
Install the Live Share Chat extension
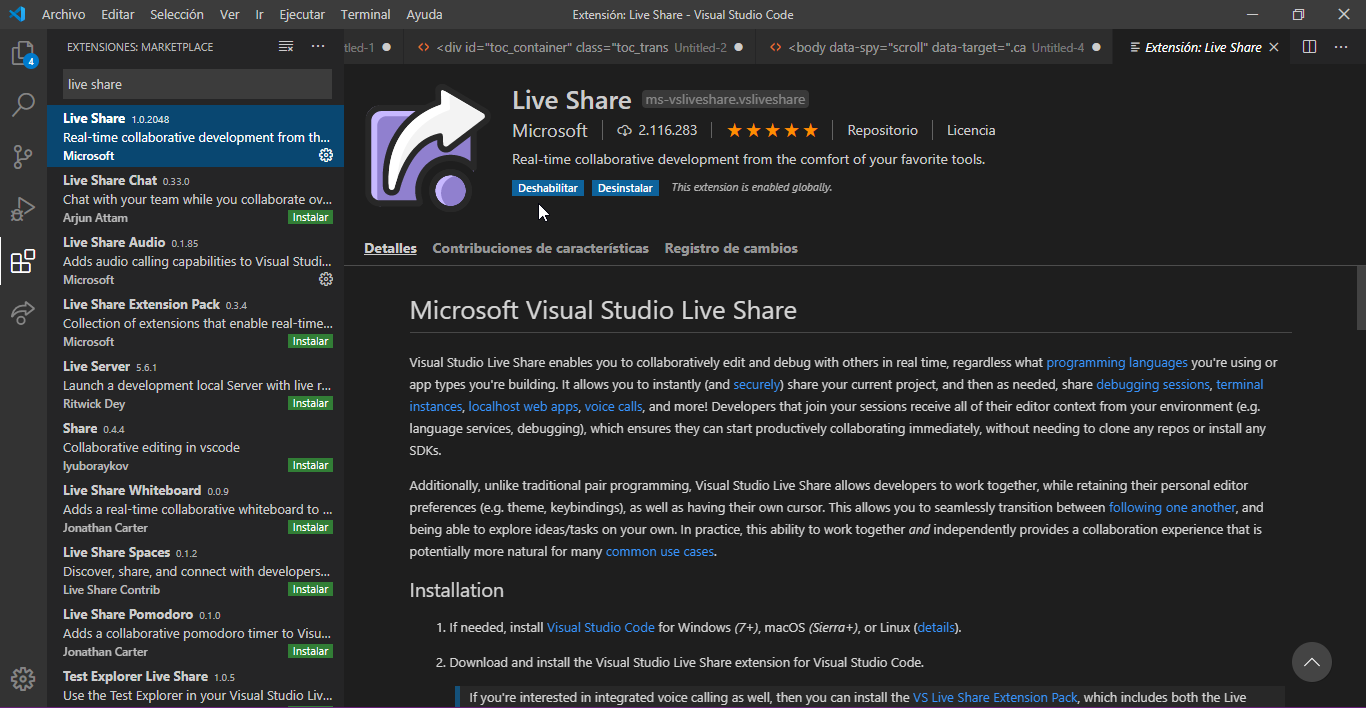310,217
